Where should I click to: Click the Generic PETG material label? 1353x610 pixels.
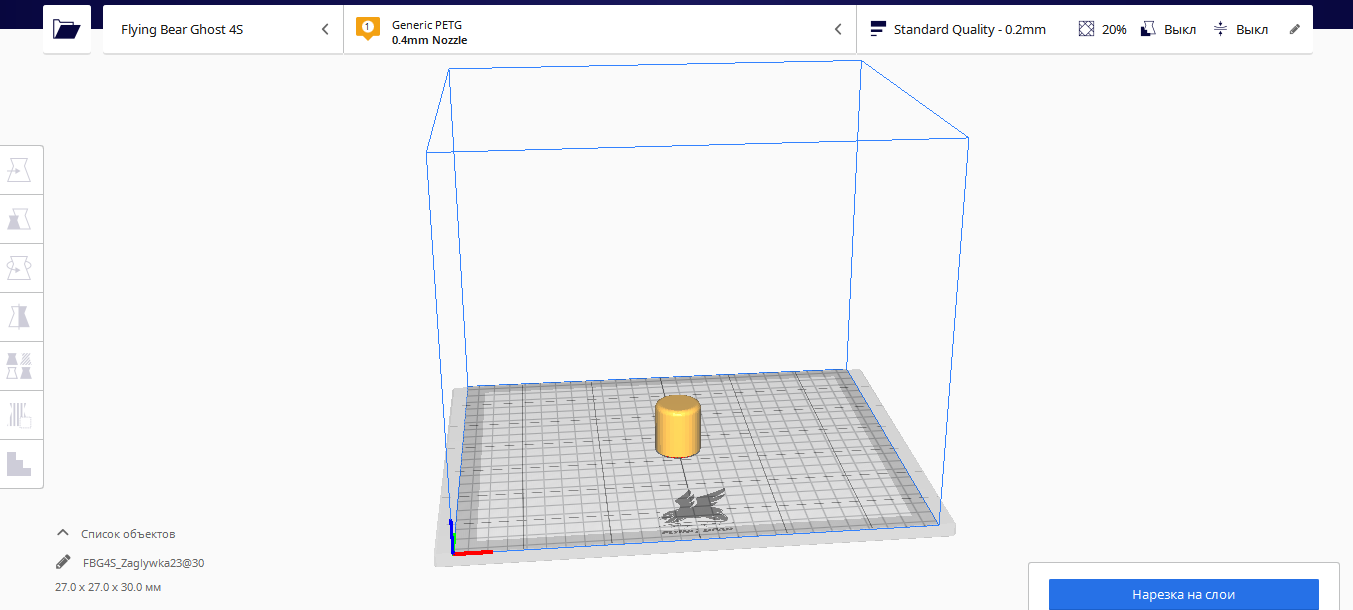pyautogui.click(x=427, y=24)
